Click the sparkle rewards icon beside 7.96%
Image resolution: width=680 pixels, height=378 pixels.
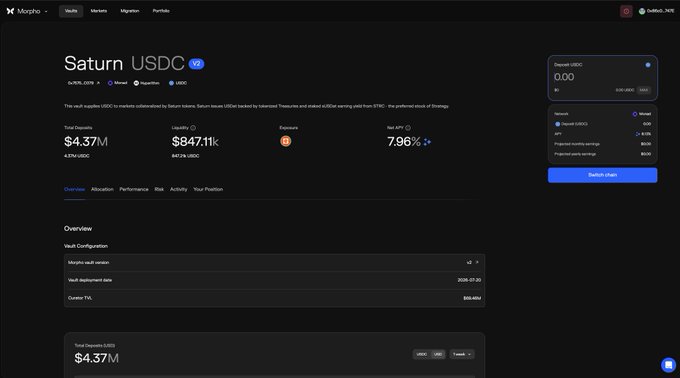point(427,142)
